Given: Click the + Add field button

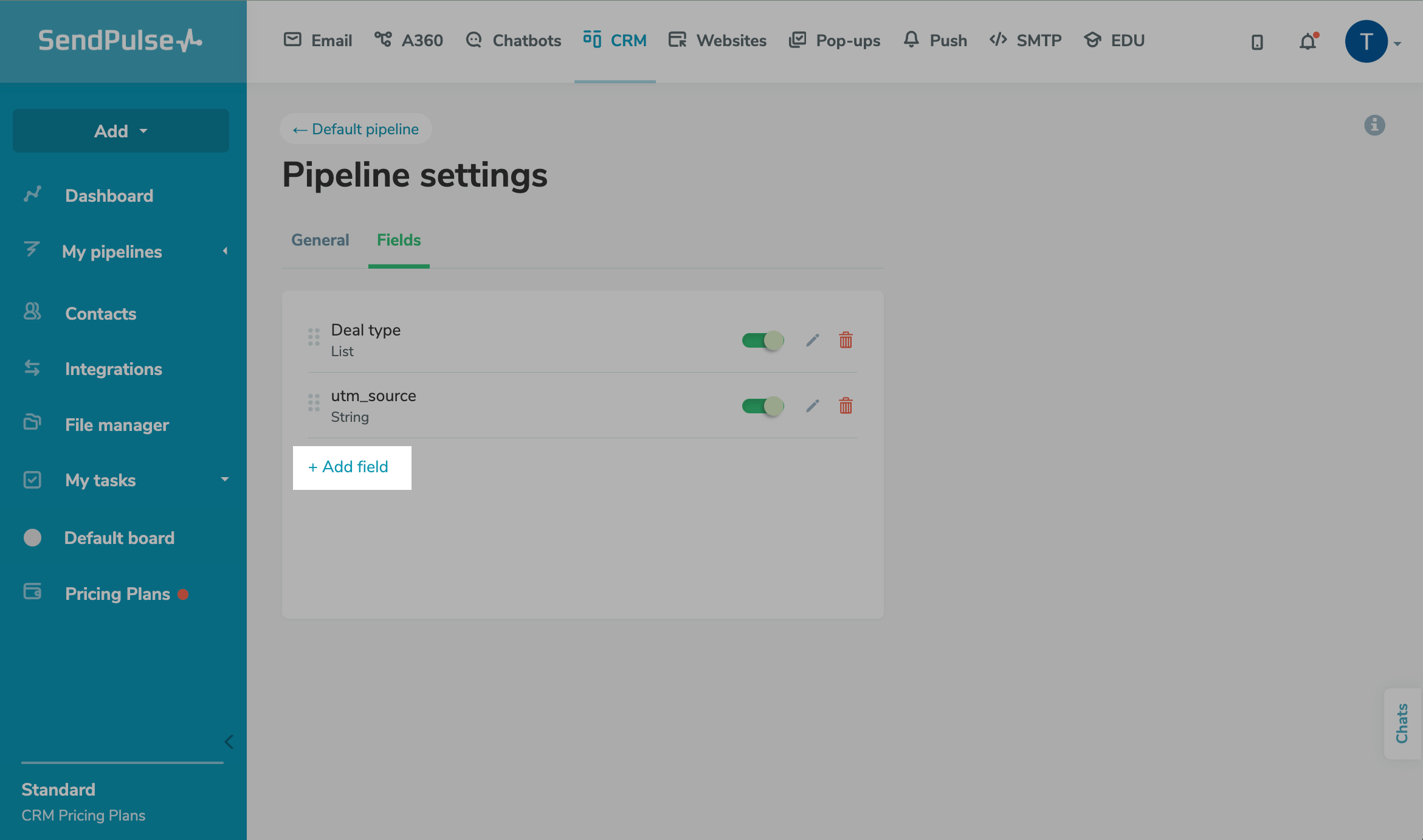Looking at the screenshot, I should [x=351, y=467].
